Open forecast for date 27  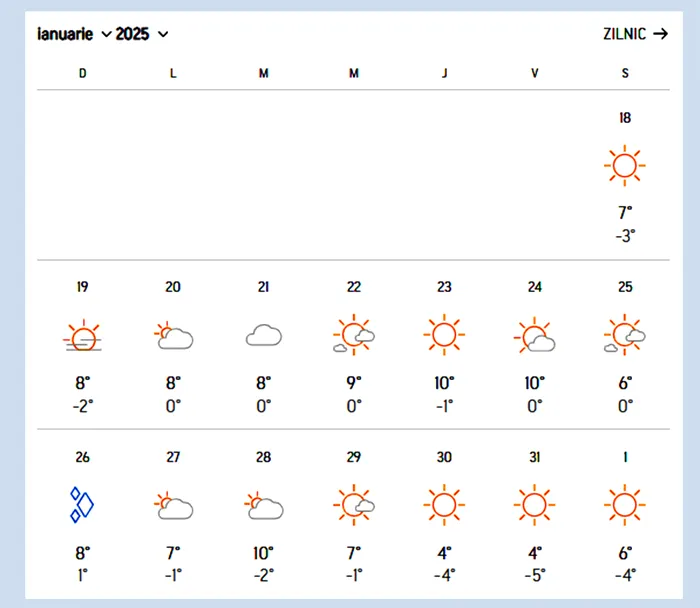tap(173, 457)
